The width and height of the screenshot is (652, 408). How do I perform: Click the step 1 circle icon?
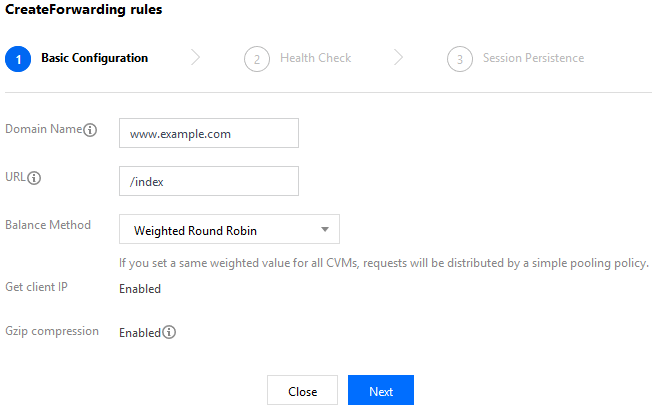coord(18,58)
